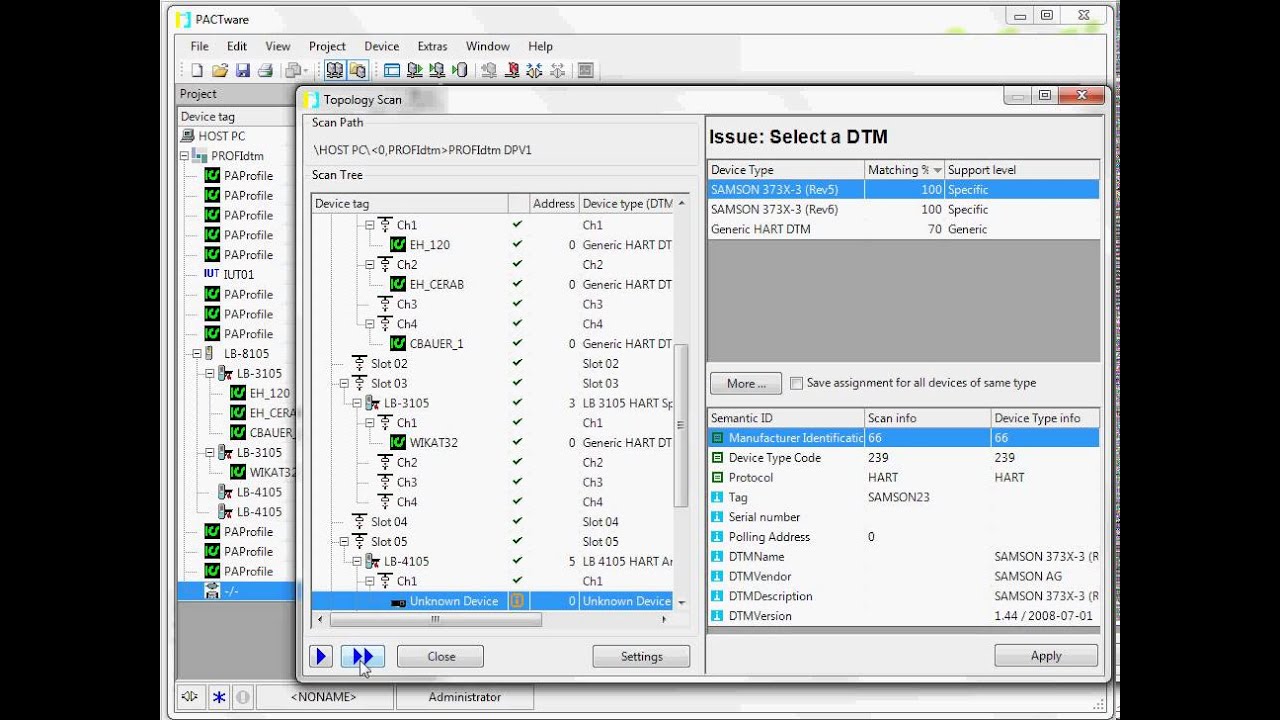Screen dimensions: 1280x720
Task: Click the Open project folder icon
Action: point(219,70)
